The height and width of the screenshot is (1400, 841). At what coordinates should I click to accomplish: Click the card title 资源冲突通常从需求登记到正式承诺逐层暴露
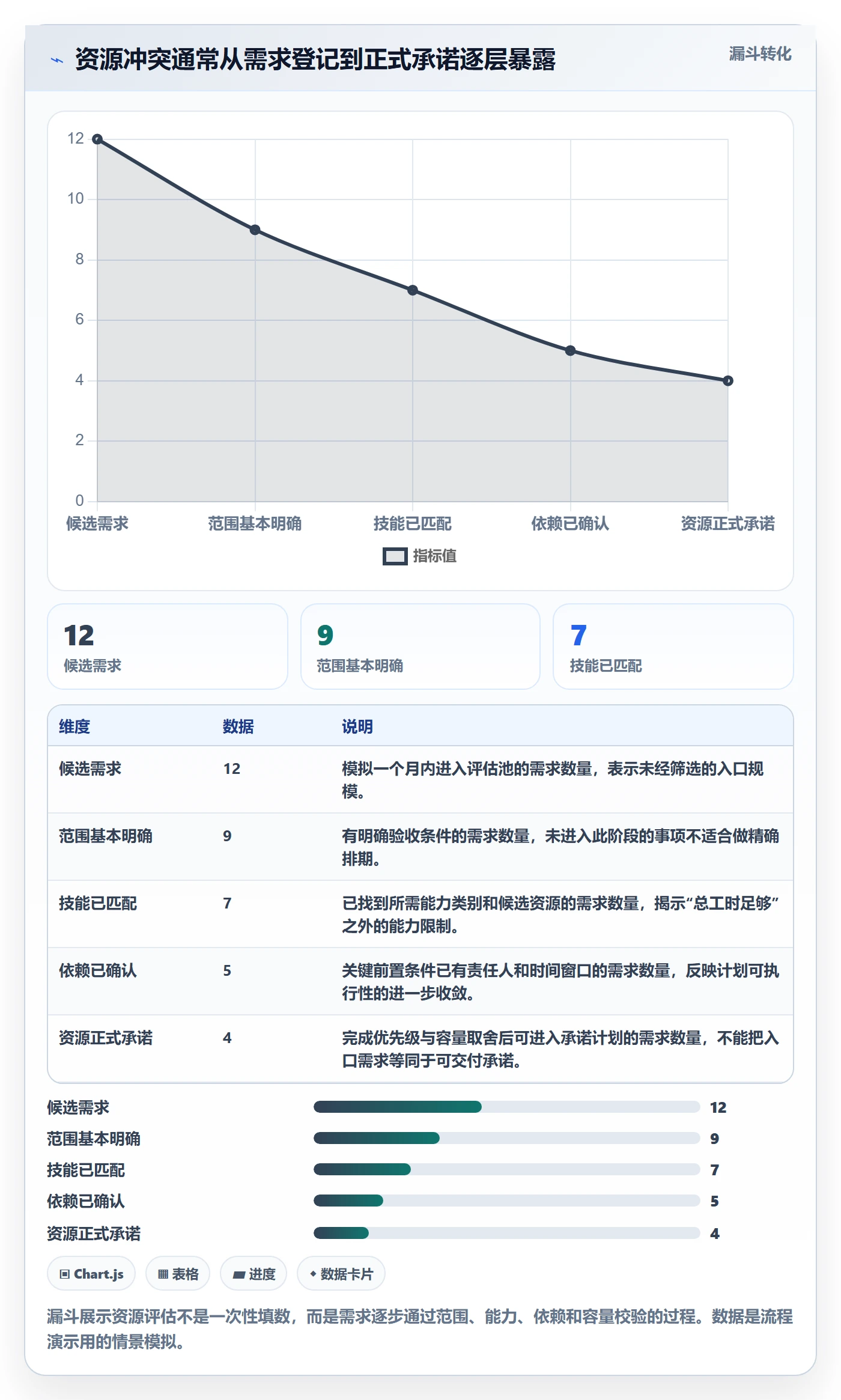click(x=315, y=60)
